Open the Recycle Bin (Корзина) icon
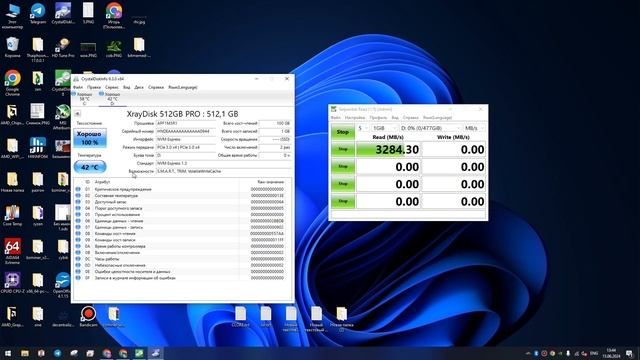Image resolution: width=640 pixels, height=360 pixels. tap(12, 47)
